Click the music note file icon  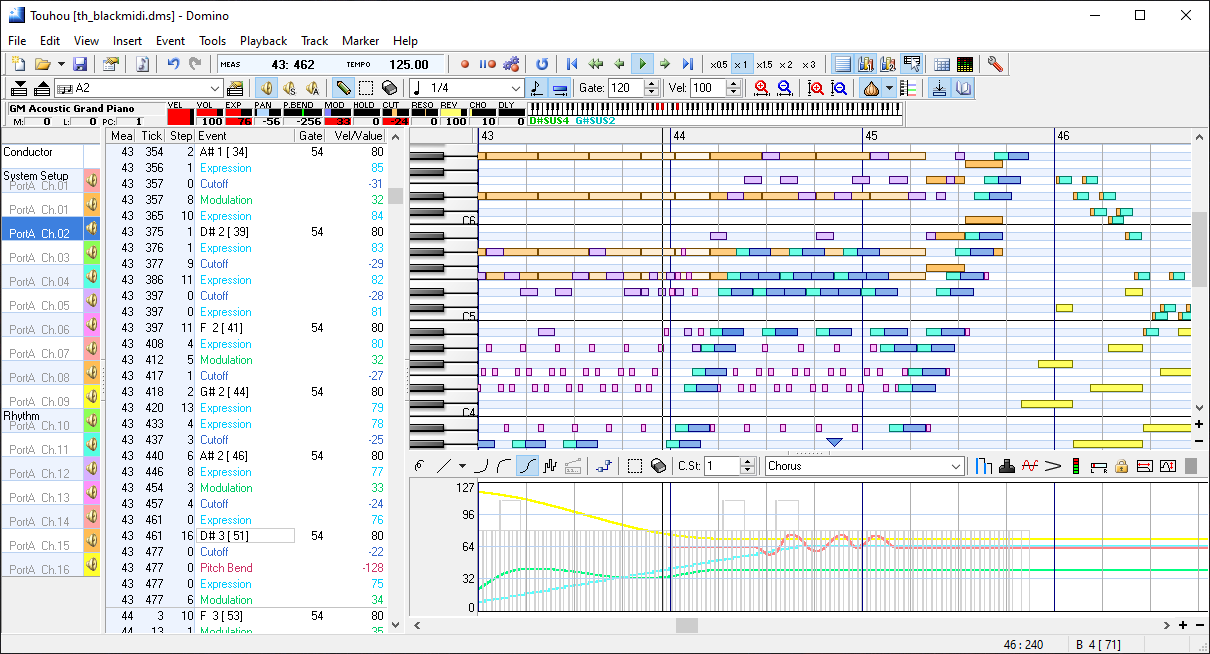142,64
